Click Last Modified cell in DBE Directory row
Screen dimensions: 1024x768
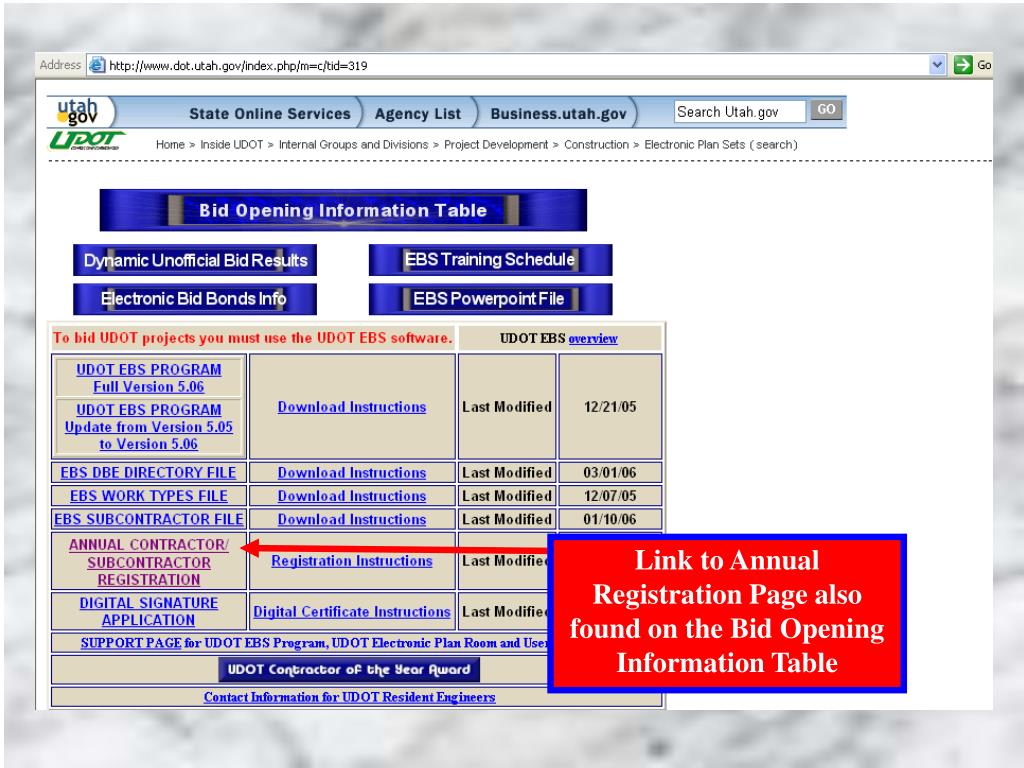[507, 473]
